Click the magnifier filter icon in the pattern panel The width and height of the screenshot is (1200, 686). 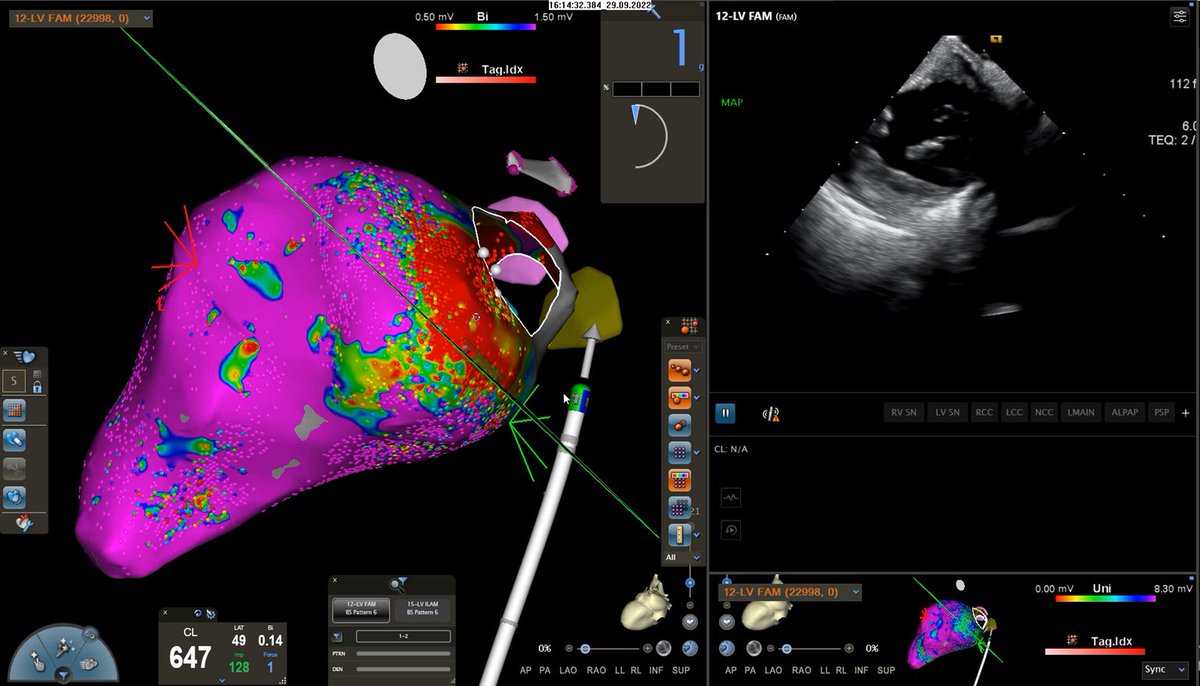coord(398,584)
